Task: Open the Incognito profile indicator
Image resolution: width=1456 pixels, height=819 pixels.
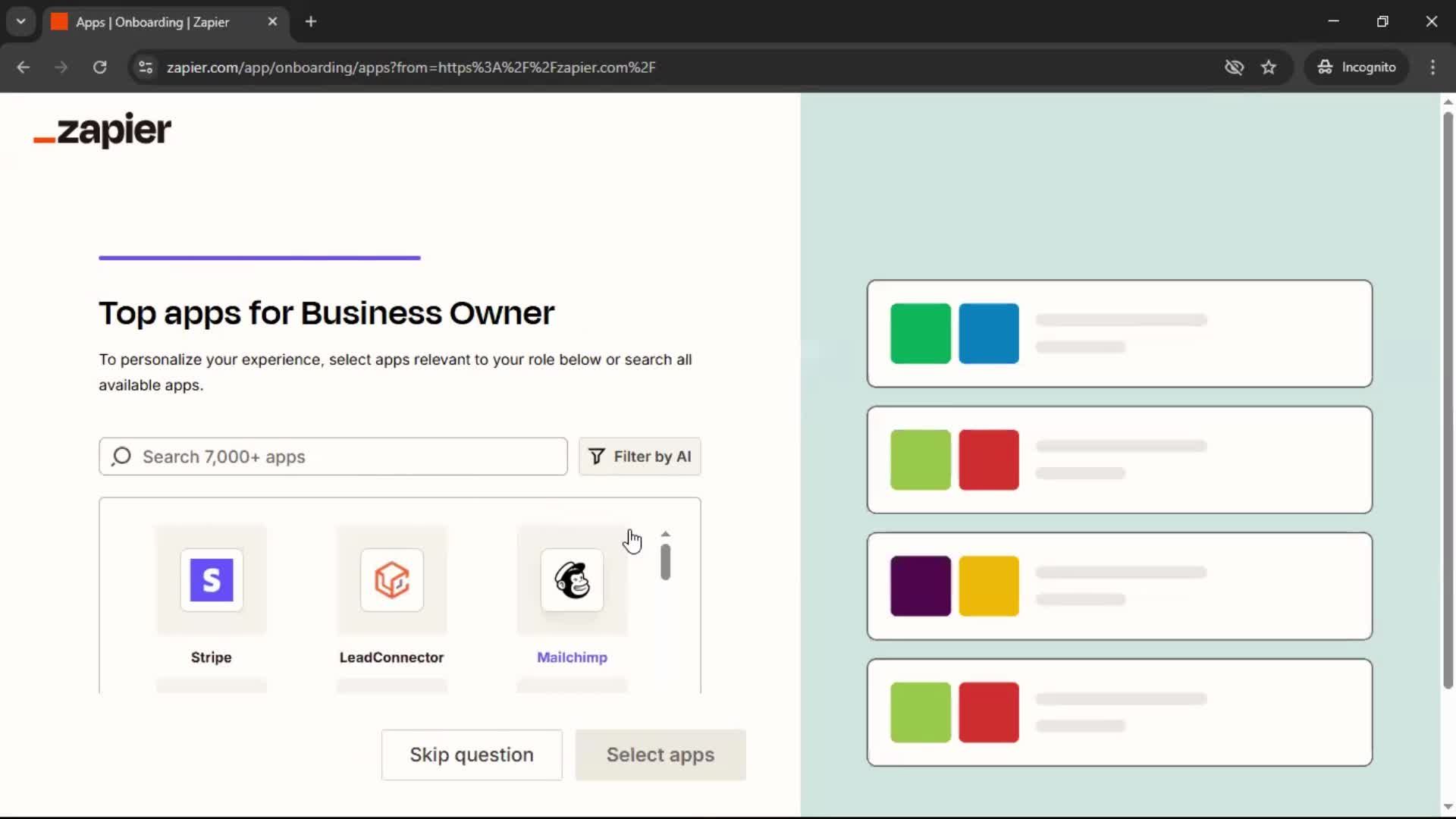Action: [x=1357, y=67]
